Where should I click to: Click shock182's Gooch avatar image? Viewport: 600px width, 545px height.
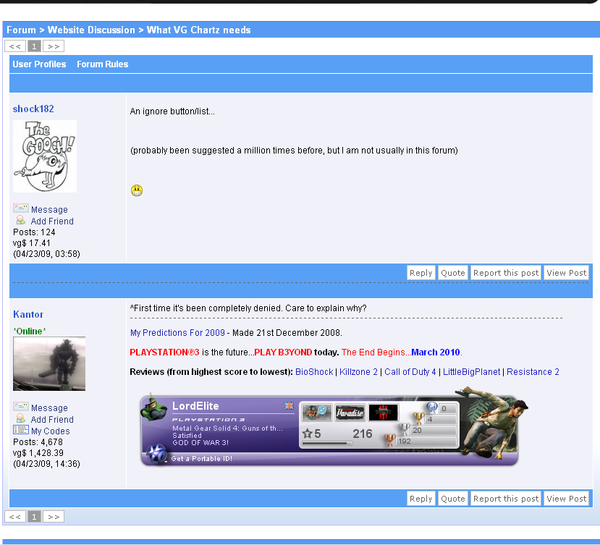(x=44, y=156)
